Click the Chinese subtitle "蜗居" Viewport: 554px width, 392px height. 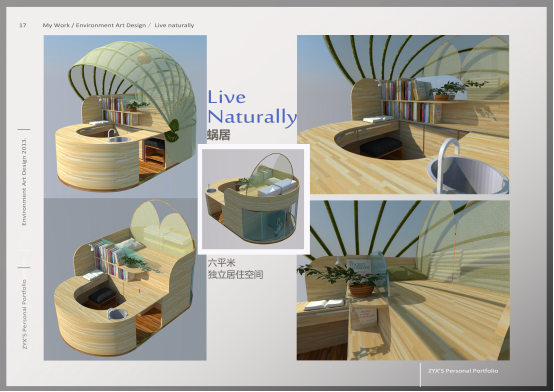pyautogui.click(x=219, y=135)
